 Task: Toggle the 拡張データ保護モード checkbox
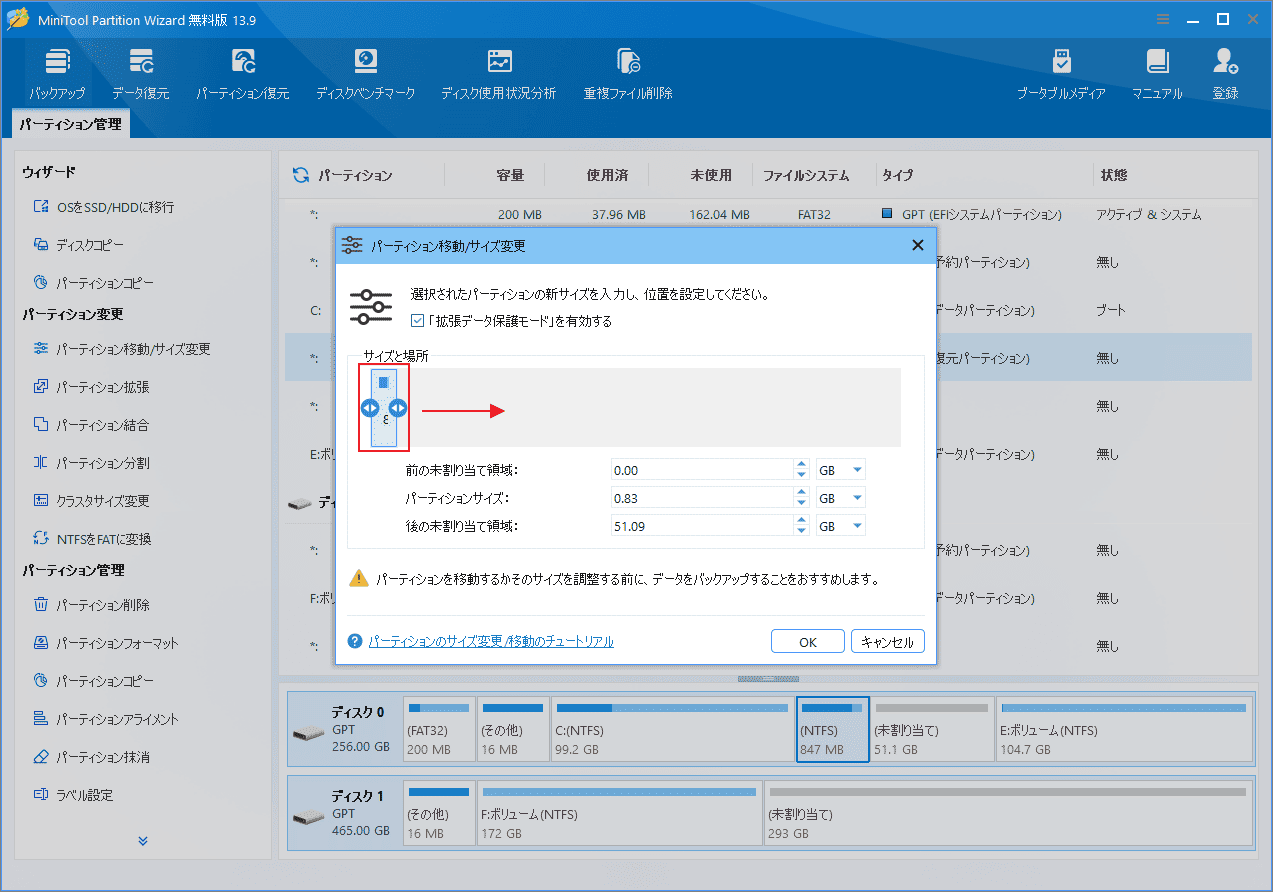[x=418, y=321]
